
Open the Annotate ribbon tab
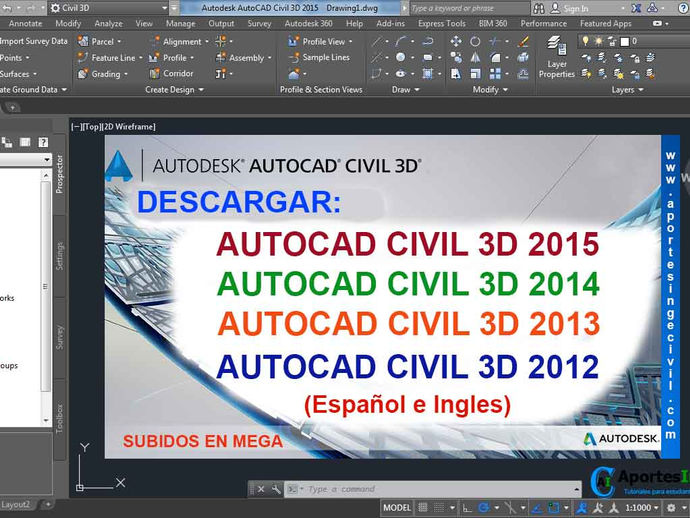pyautogui.click(x=26, y=23)
